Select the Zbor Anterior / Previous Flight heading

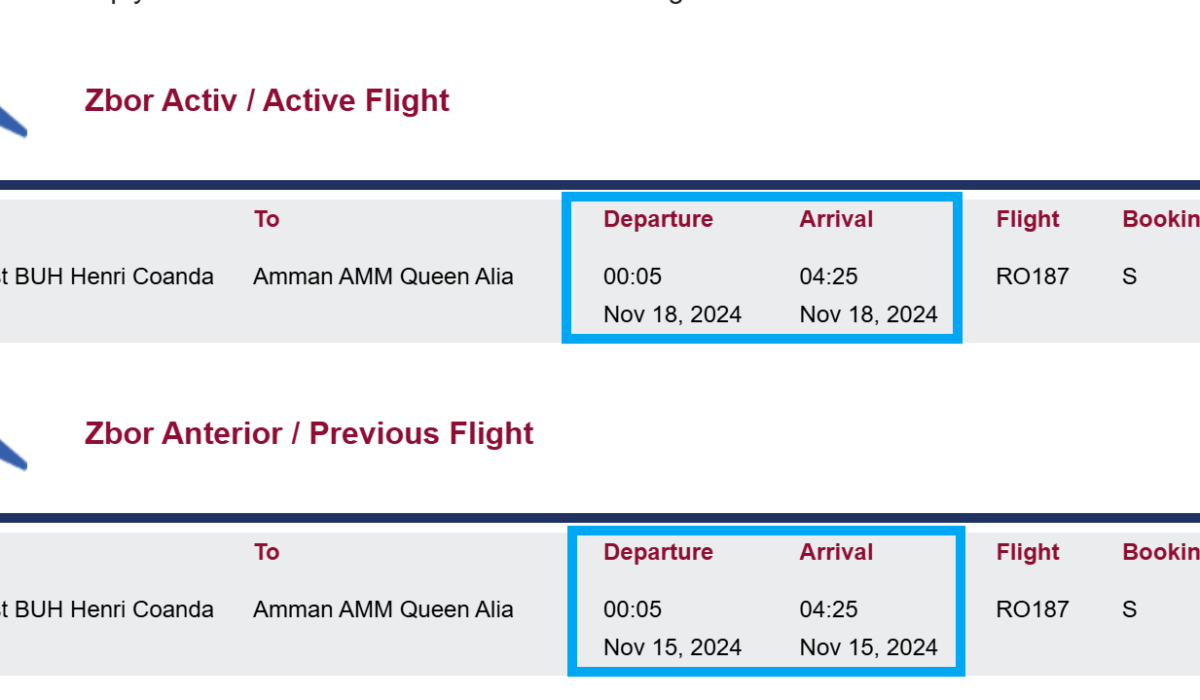[309, 434]
